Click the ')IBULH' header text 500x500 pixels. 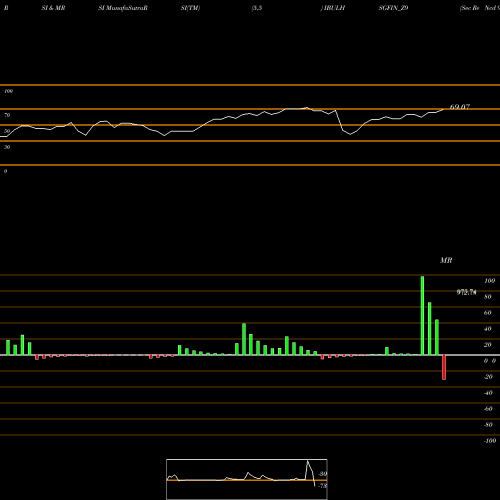pyautogui.click(x=333, y=8)
